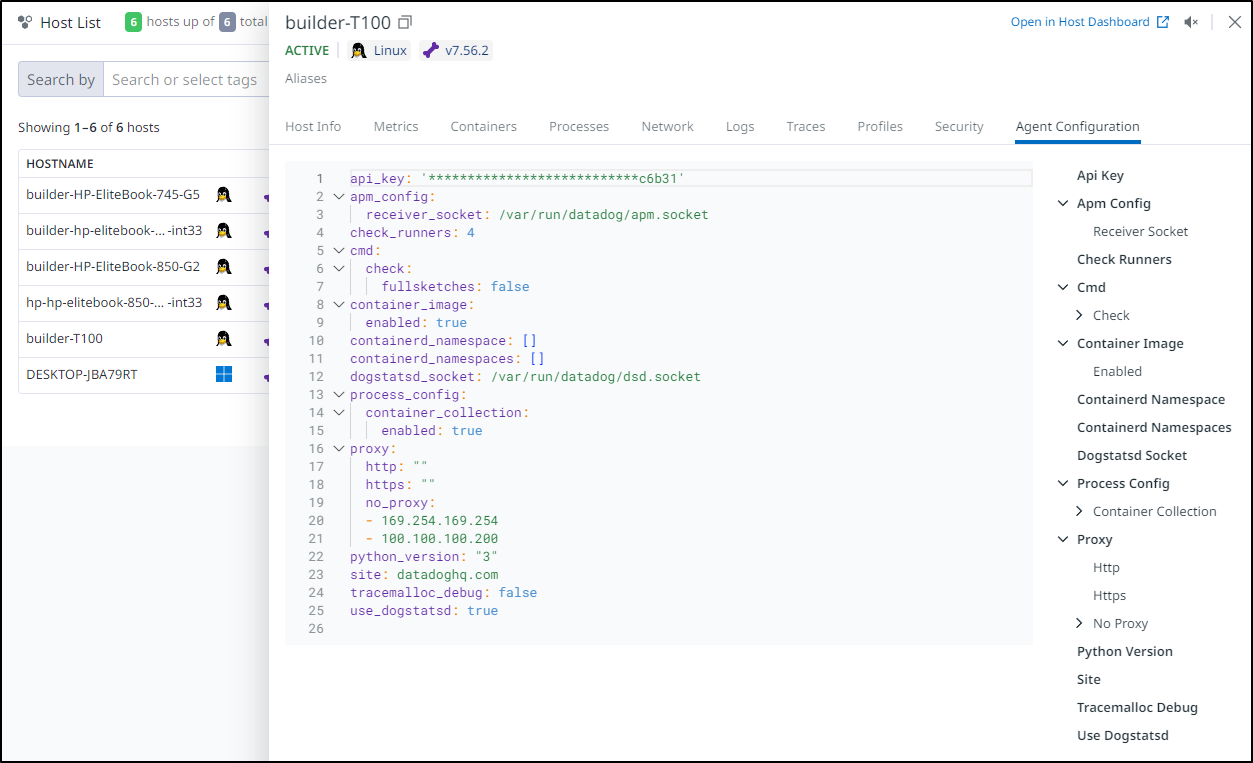Collapse Apm Config in outline

click(1063, 203)
